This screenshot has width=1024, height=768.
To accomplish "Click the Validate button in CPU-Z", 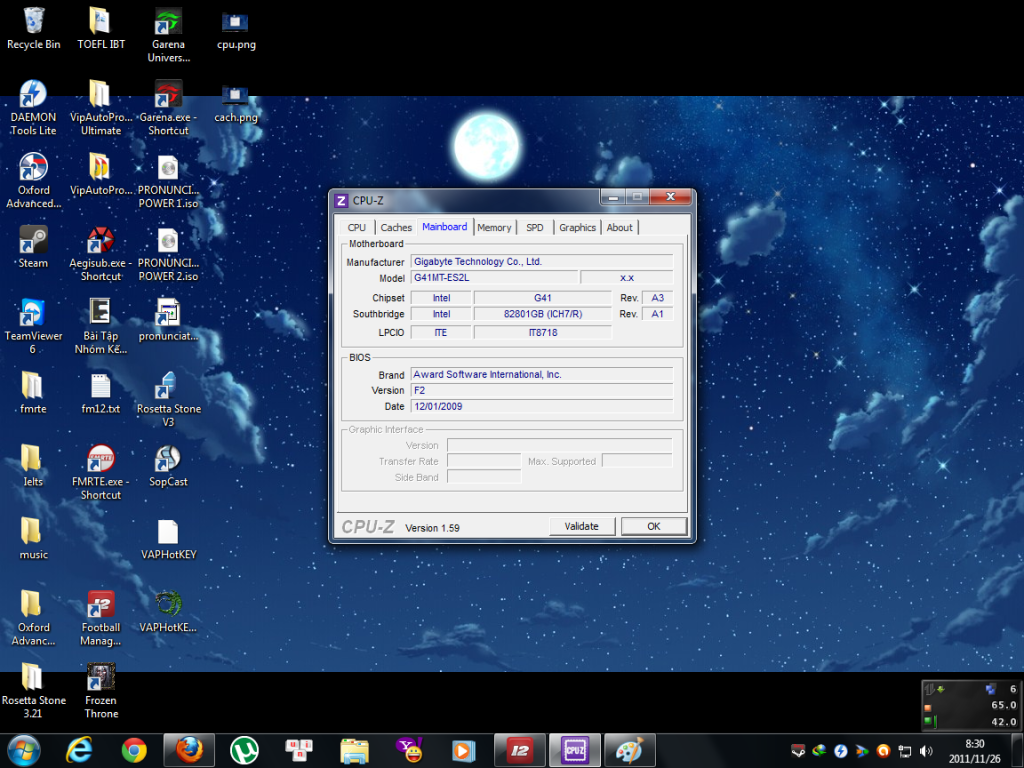I will coord(582,526).
